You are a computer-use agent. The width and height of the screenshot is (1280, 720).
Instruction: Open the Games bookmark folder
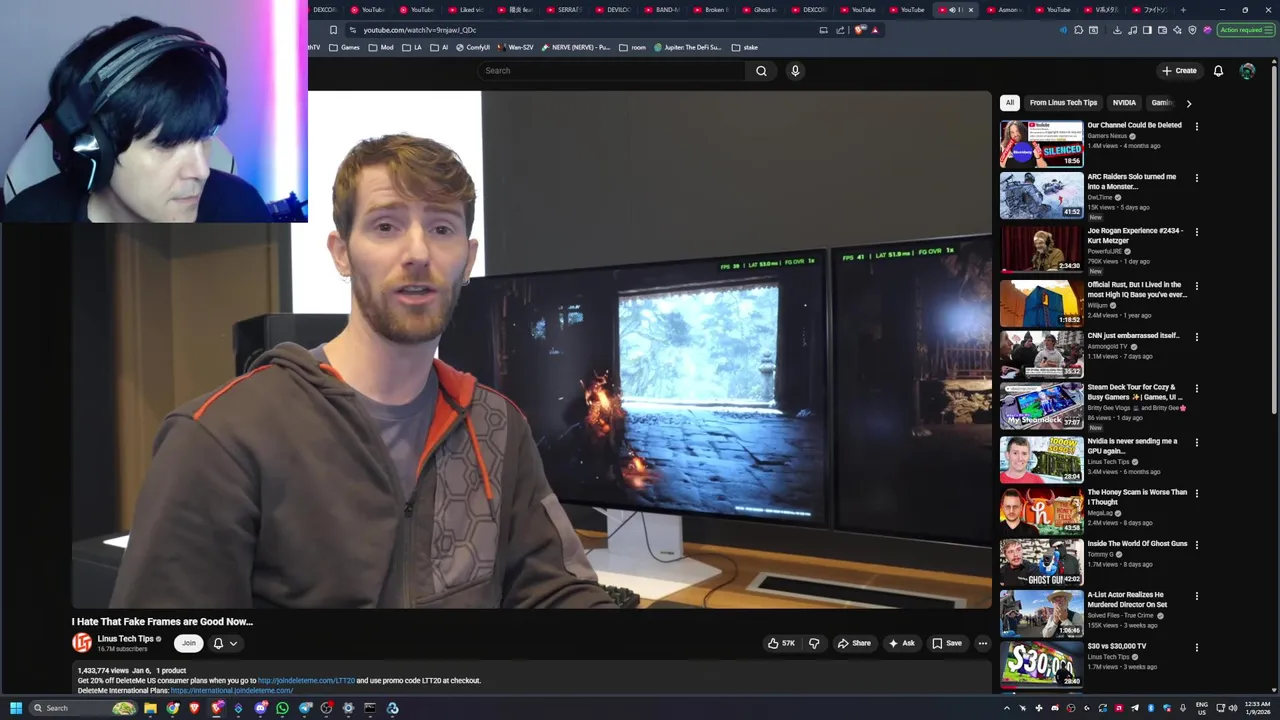[344, 47]
